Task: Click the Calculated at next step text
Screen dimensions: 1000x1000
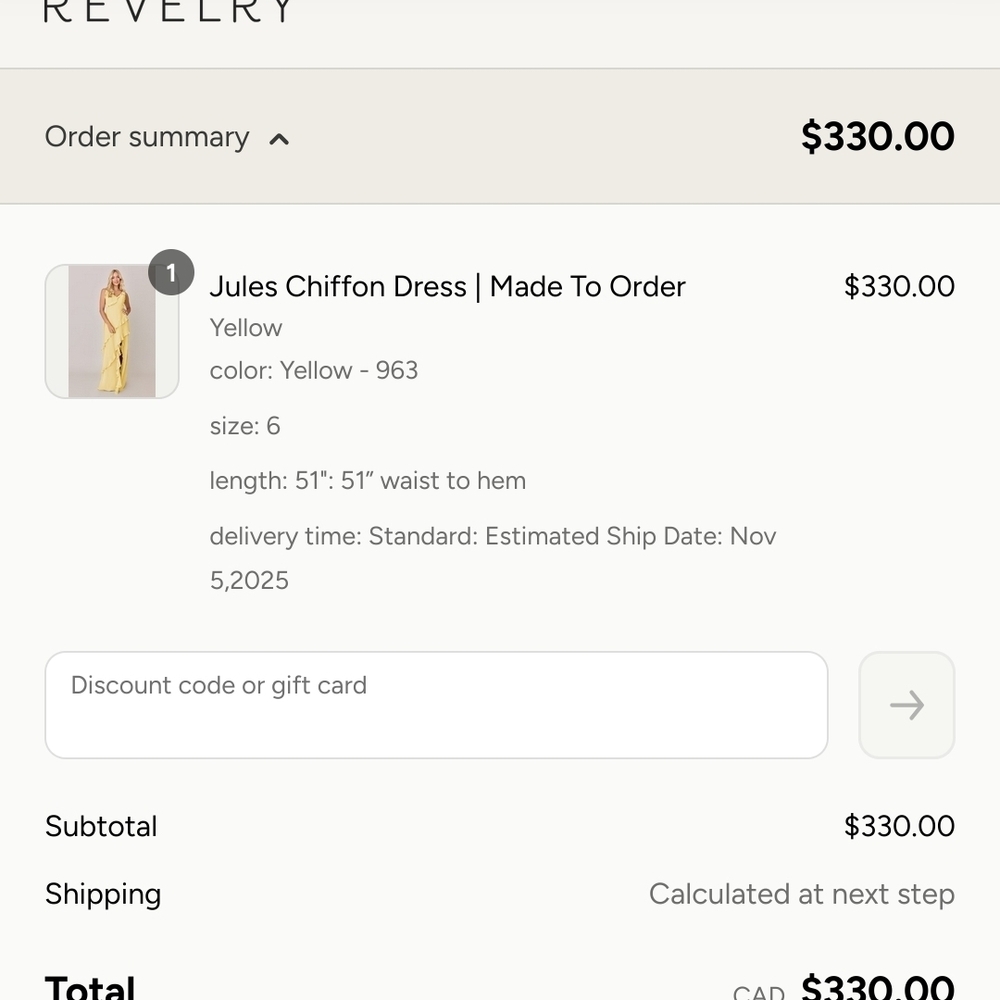Action: click(x=801, y=894)
